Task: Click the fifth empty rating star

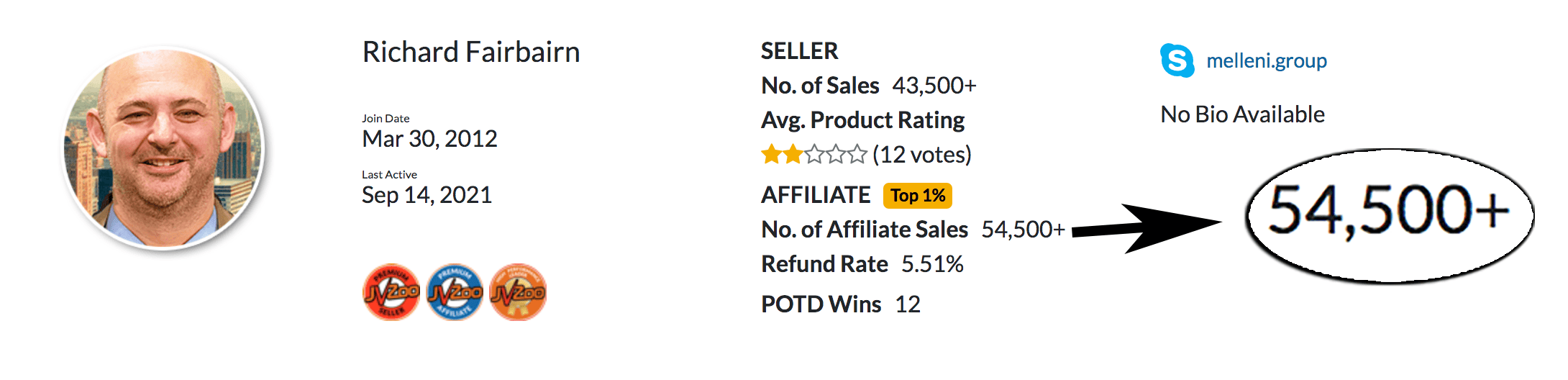Action: (857, 154)
